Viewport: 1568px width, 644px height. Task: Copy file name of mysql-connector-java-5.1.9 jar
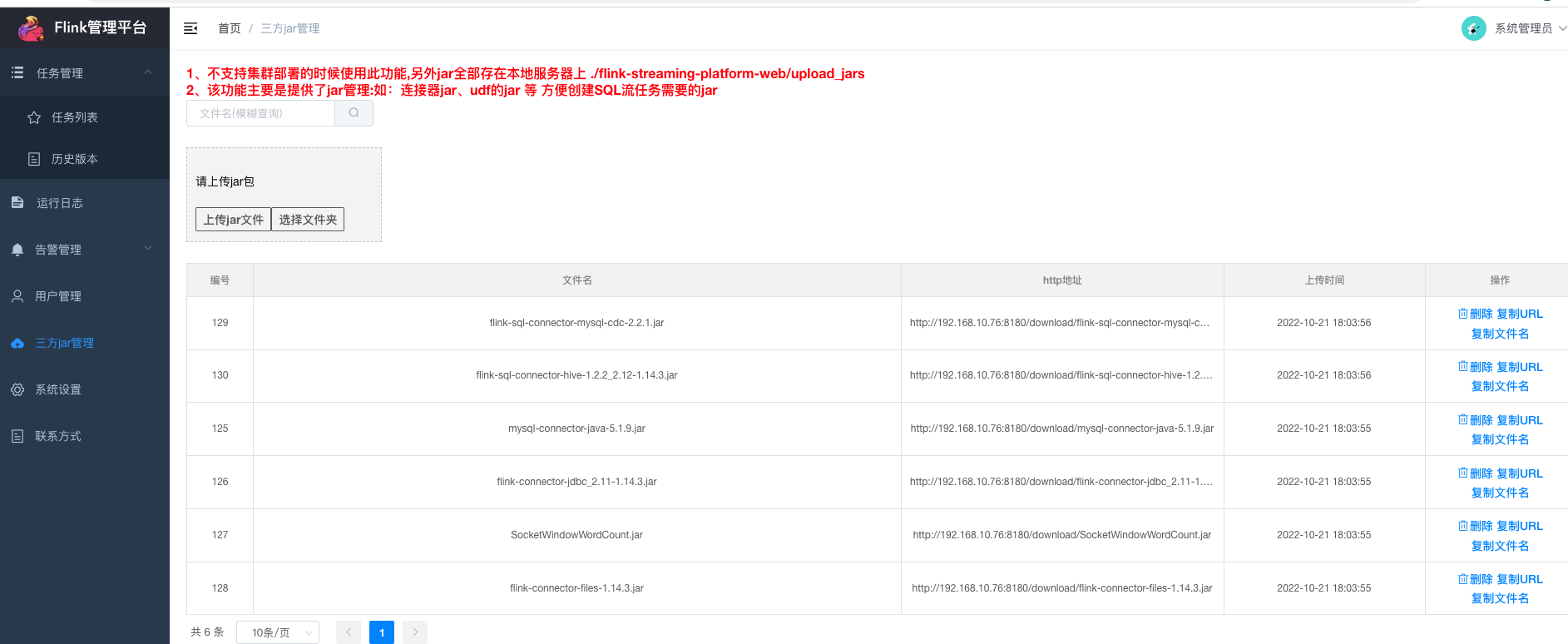click(x=1500, y=439)
